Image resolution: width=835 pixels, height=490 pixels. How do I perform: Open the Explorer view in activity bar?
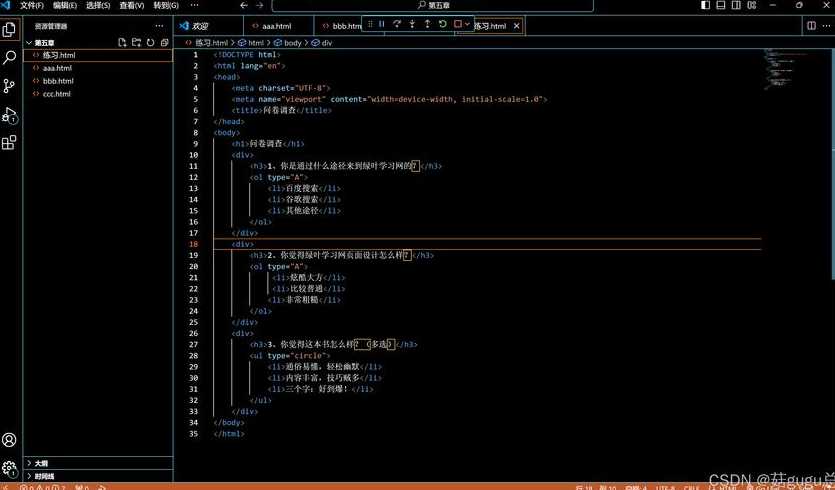click(x=9, y=29)
